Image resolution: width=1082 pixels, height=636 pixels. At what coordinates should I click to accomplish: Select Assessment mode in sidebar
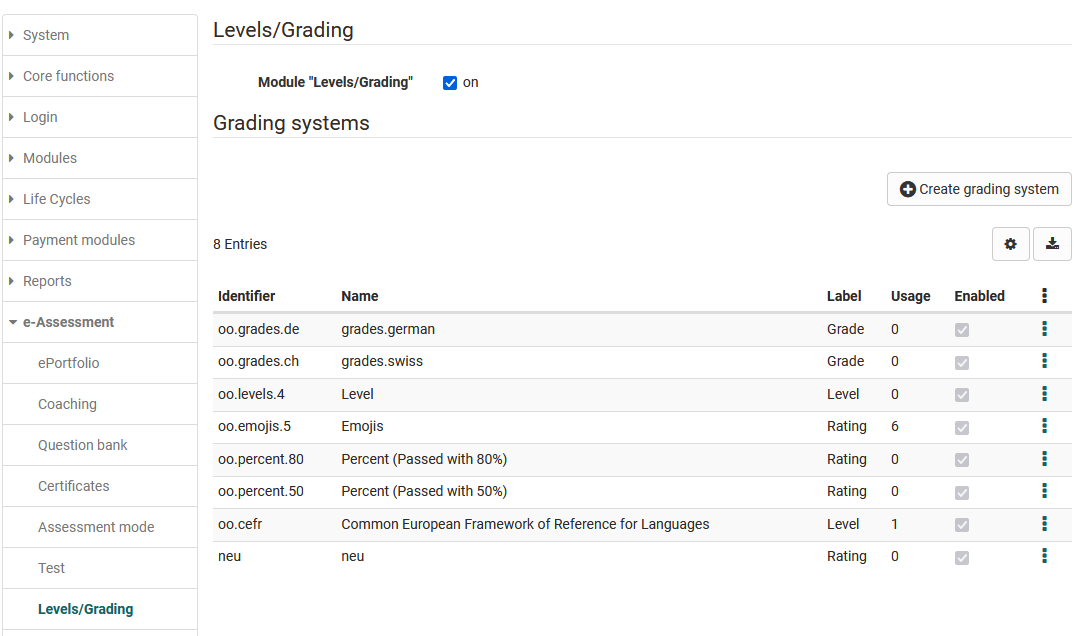coord(96,527)
